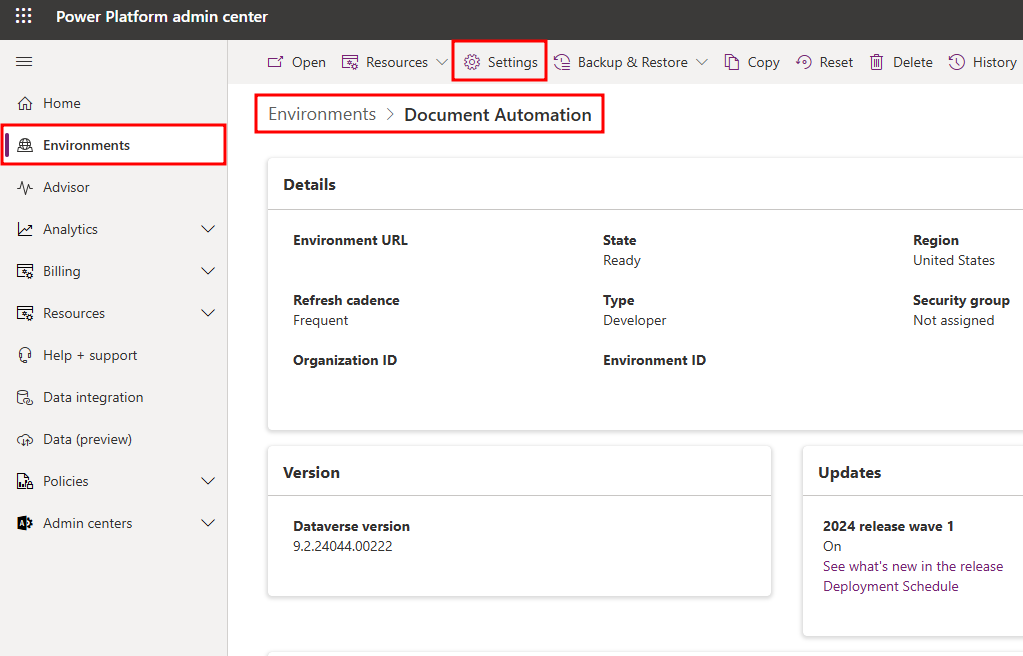Click the Details card heading
Image resolution: width=1023 pixels, height=656 pixels.
click(x=309, y=185)
